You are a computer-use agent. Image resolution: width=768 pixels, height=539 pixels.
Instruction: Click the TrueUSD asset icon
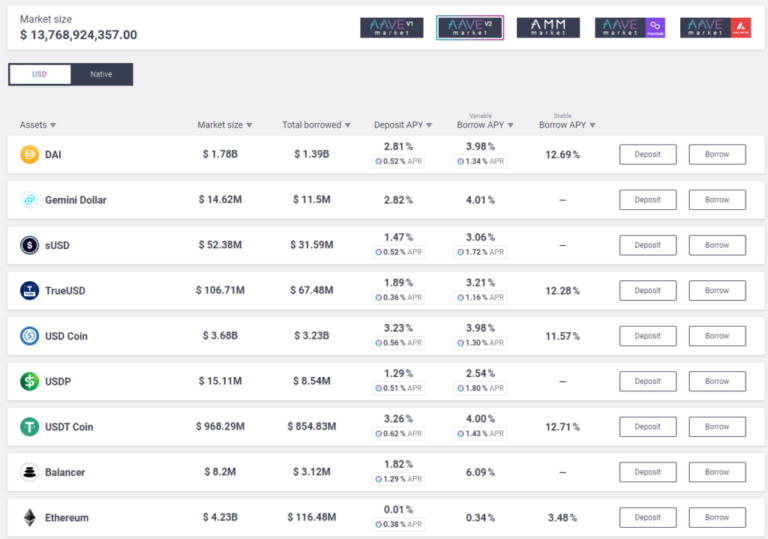(30, 291)
